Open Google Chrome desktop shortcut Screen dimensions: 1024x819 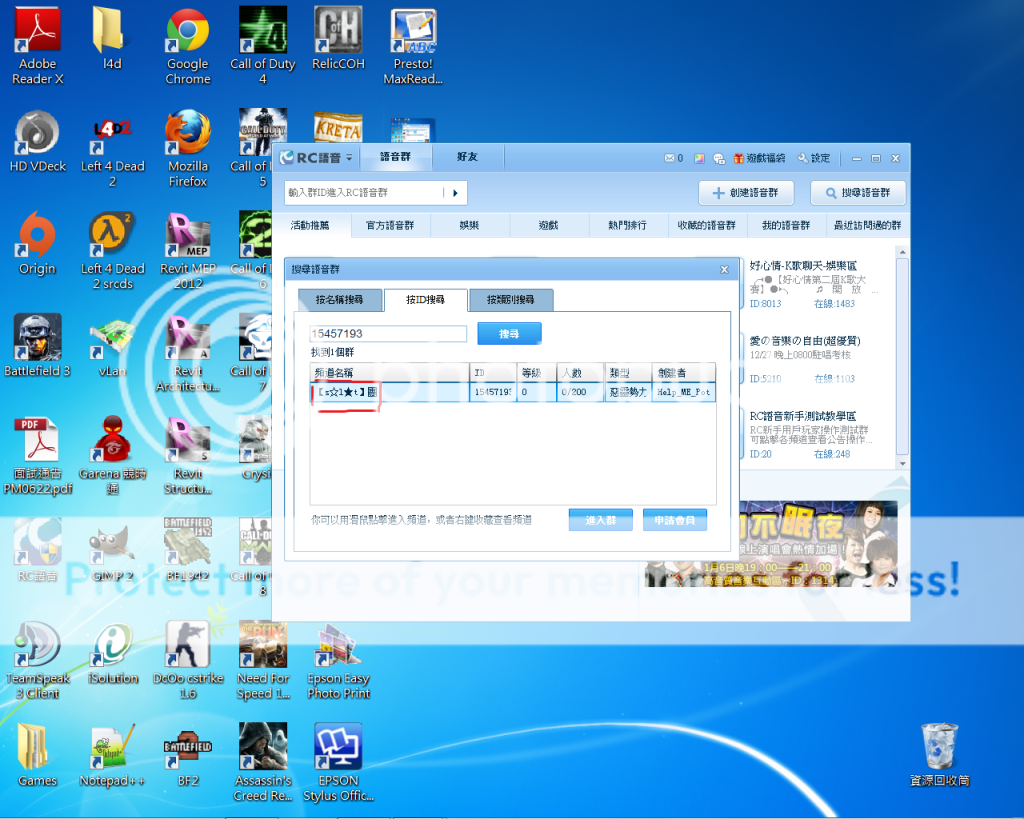(187, 45)
